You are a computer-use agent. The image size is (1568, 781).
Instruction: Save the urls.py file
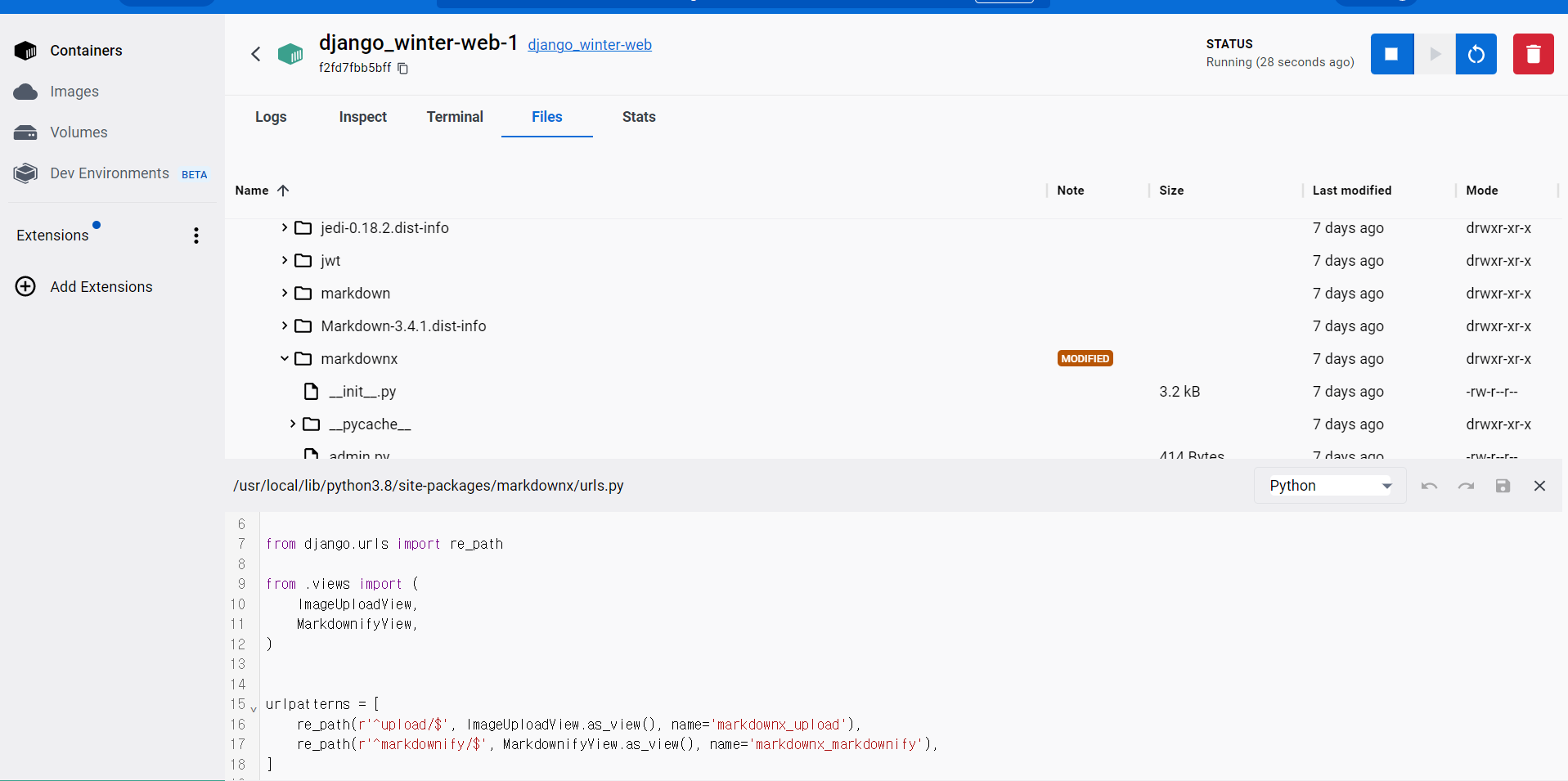coord(1503,486)
